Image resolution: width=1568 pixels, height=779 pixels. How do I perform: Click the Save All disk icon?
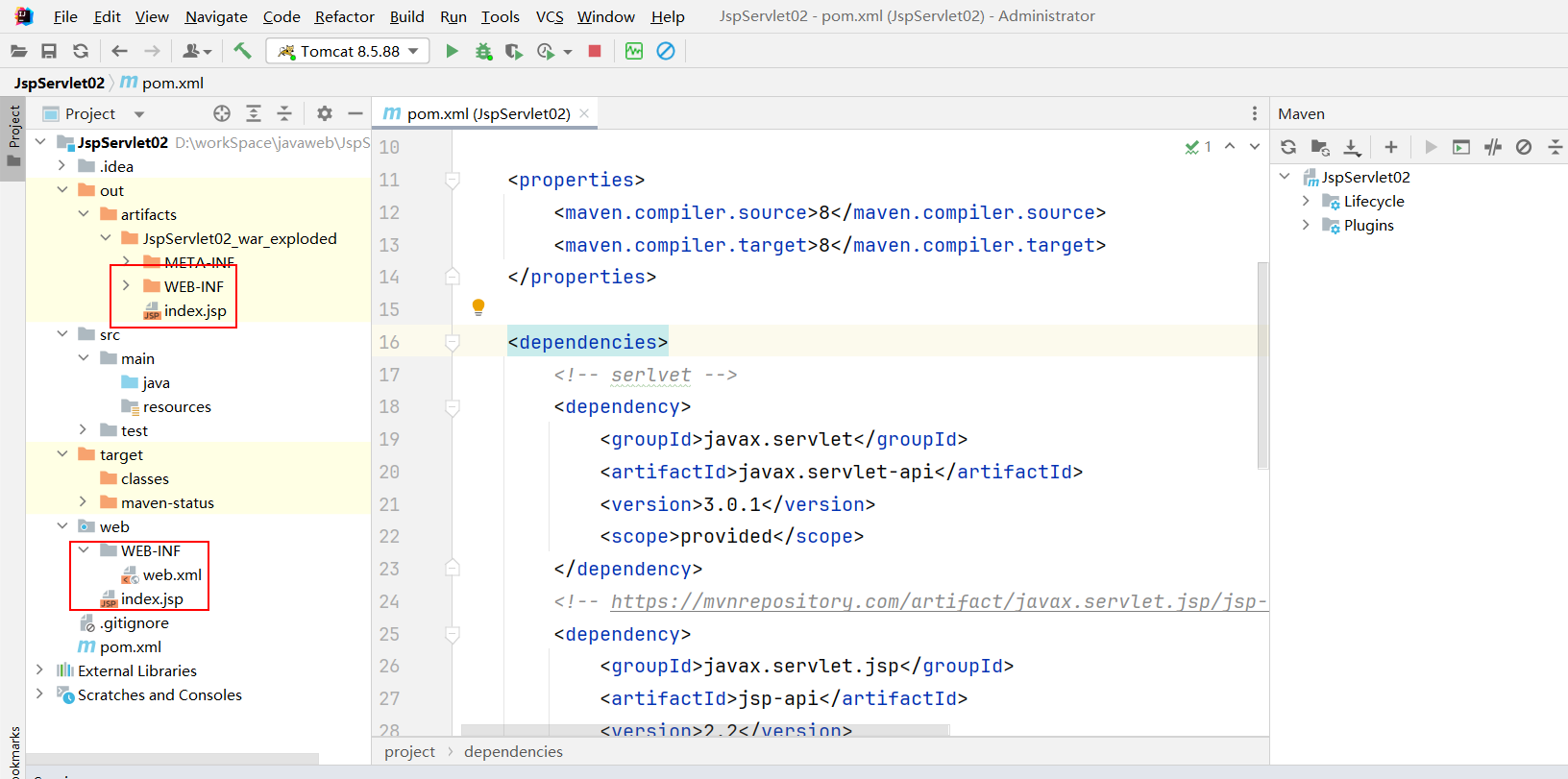[49, 51]
